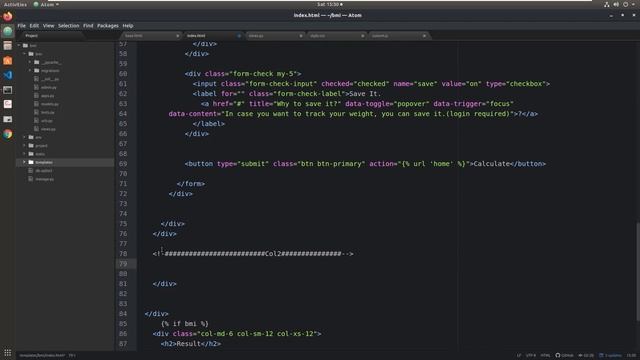This screenshot has height=360, width=640.
Task: Launch Firefox from the Ubuntu dock
Action: [7, 16]
